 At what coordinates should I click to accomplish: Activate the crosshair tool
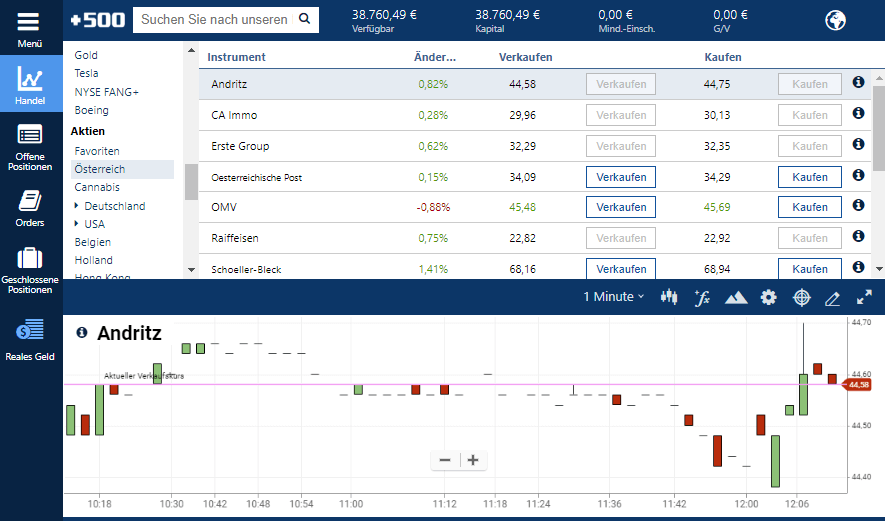(x=801, y=297)
